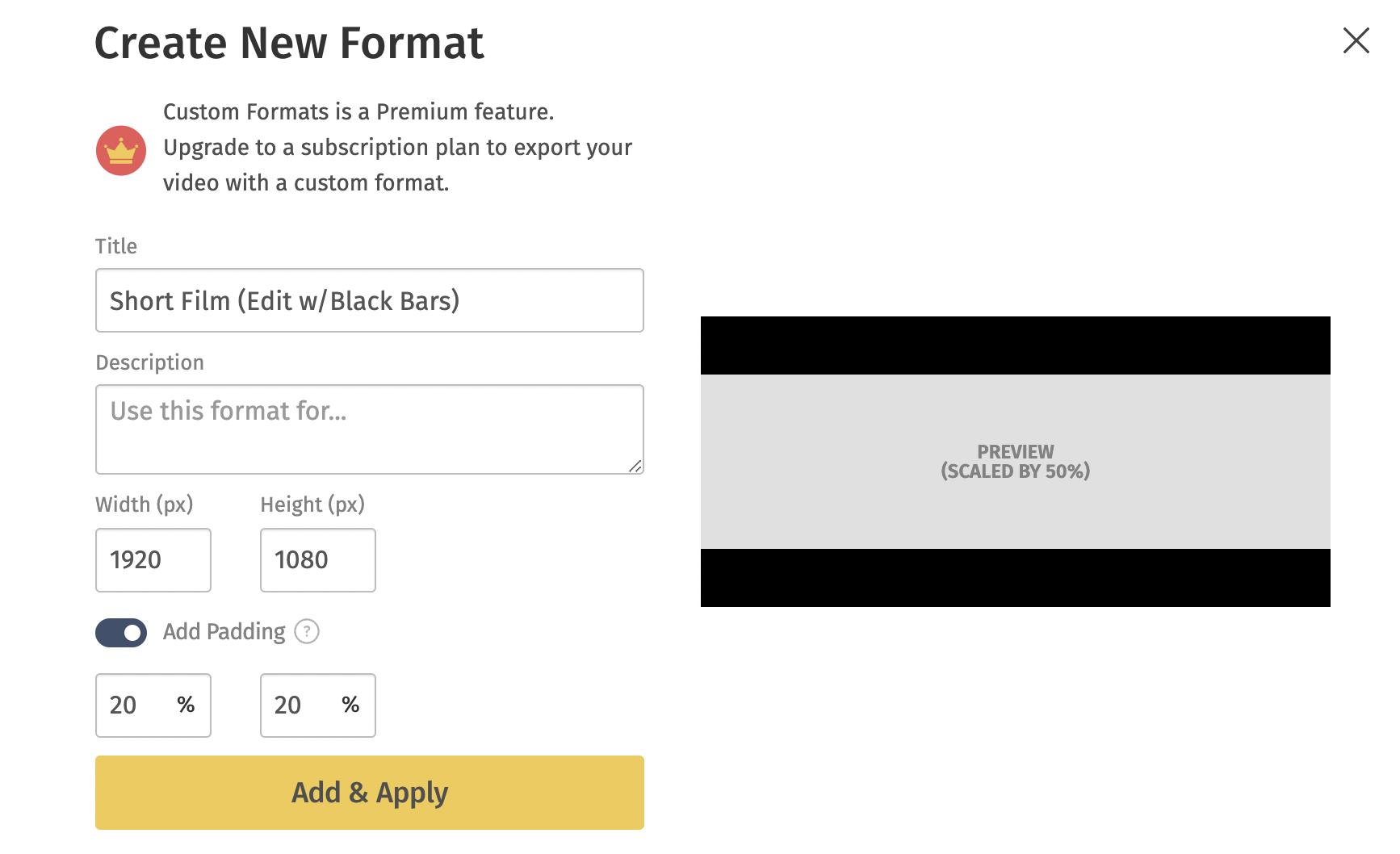Select the Height (px) input box
This screenshot has width=1400, height=854.
tap(318, 560)
